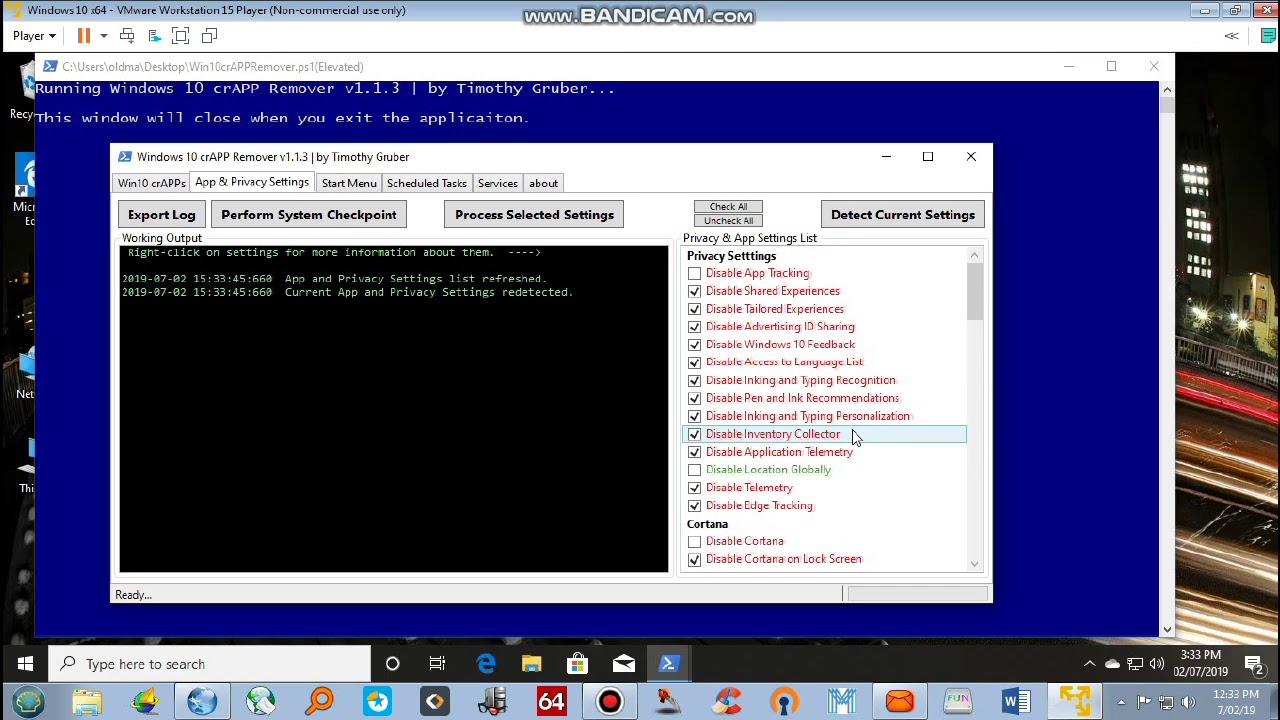
Task: Launch Microsoft Edge from VM taskbar
Action: 486,664
